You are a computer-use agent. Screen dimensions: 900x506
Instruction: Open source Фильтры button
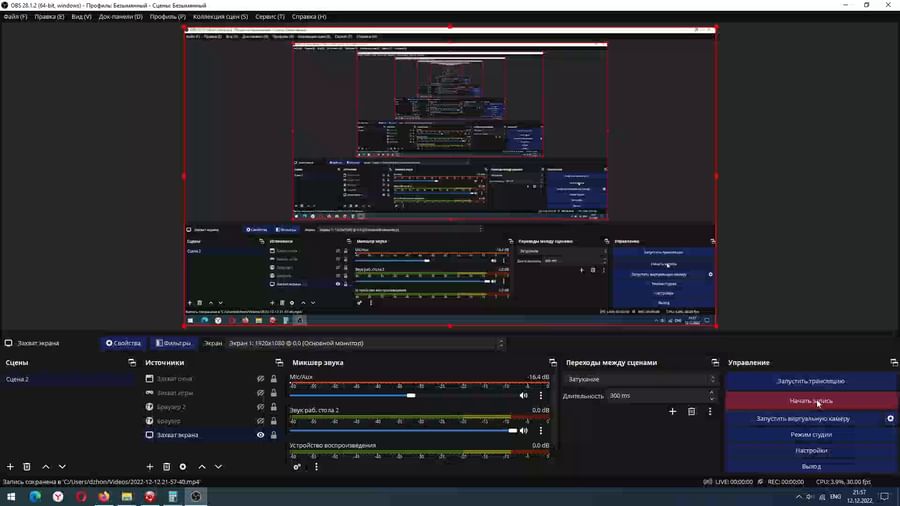173,343
